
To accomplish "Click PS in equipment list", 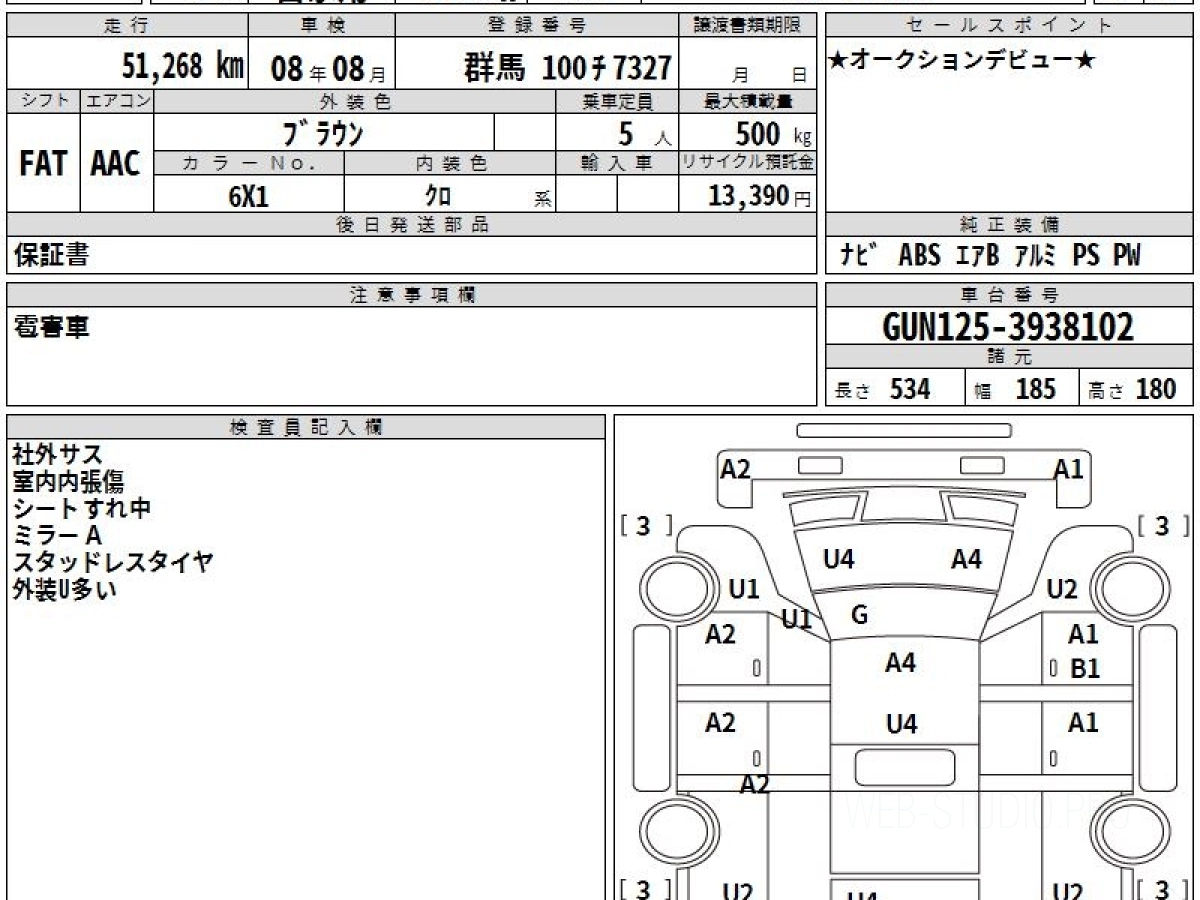I will (x=1086, y=255).
